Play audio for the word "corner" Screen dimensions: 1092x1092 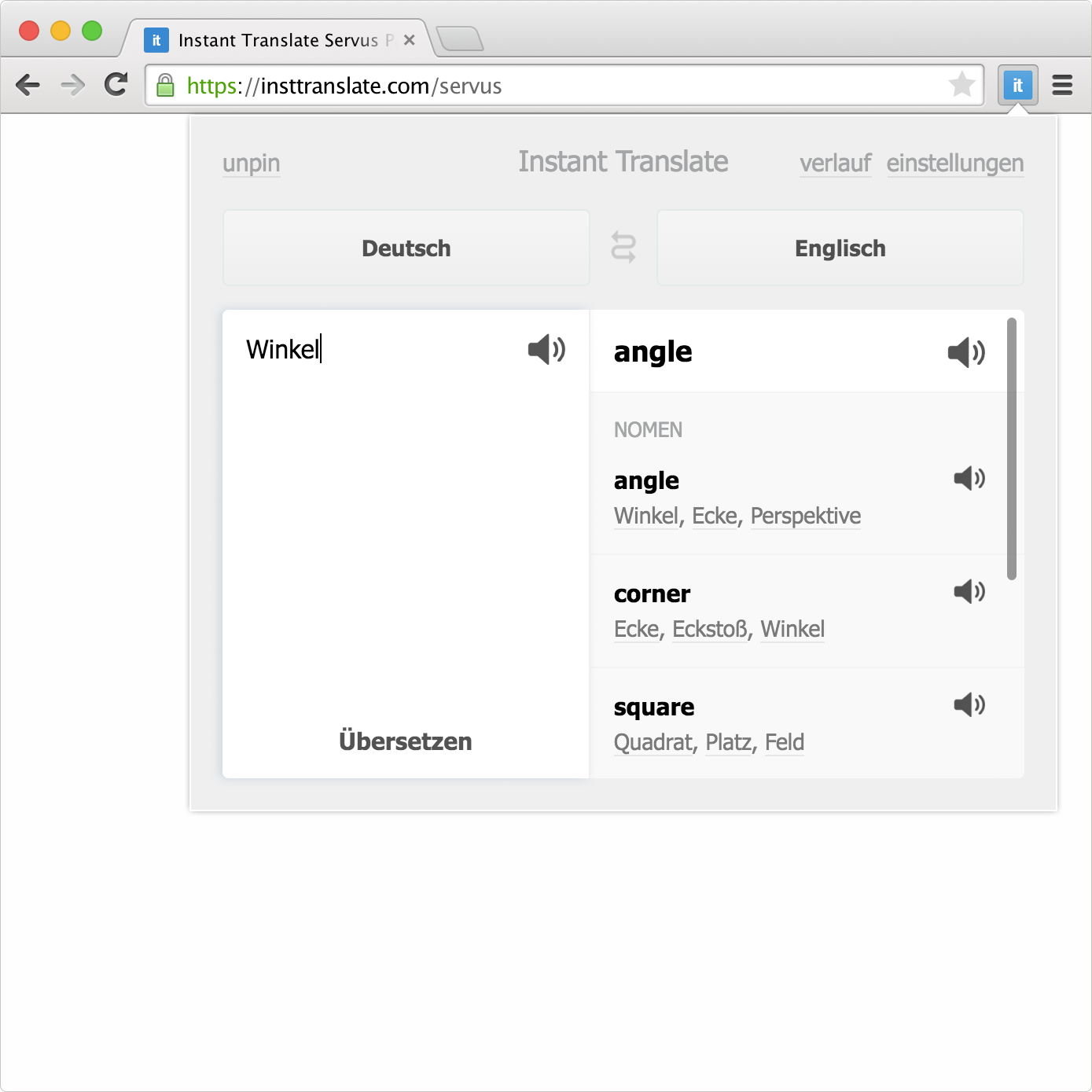tap(969, 592)
